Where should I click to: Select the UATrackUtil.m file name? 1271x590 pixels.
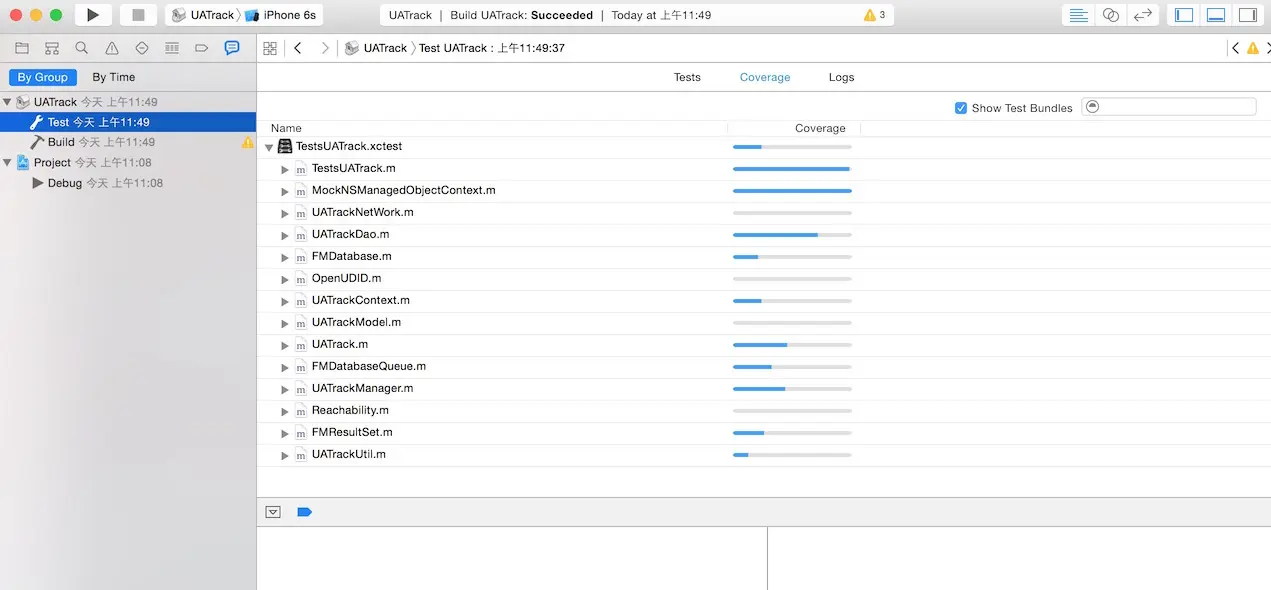coord(348,454)
